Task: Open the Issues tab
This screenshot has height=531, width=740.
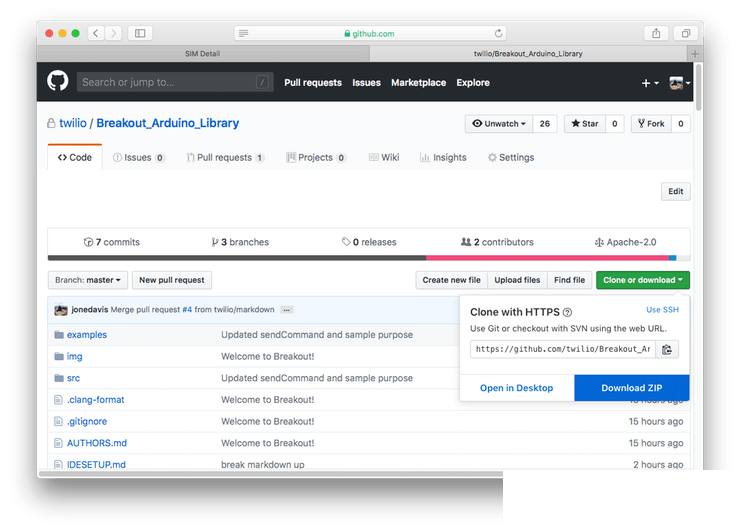Action: click(x=139, y=158)
